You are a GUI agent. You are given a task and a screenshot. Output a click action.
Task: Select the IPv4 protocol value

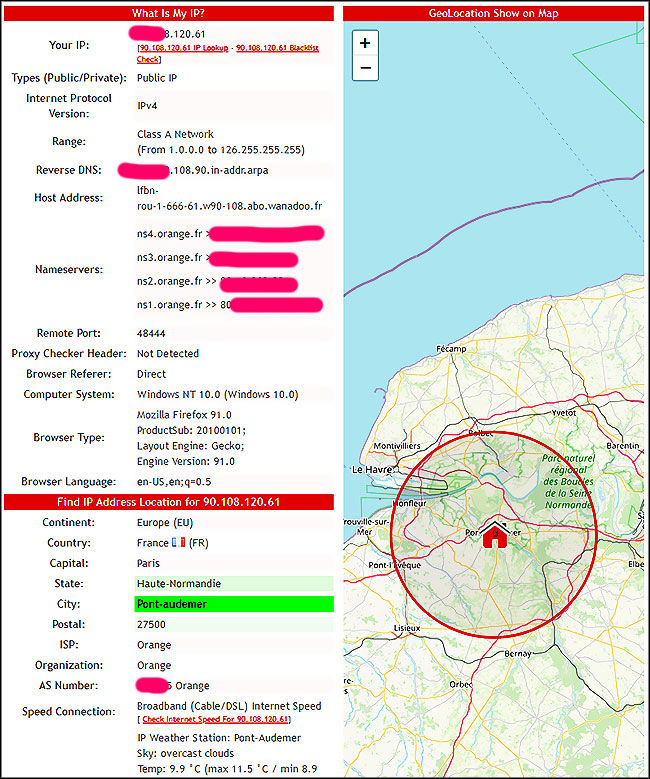coord(147,106)
